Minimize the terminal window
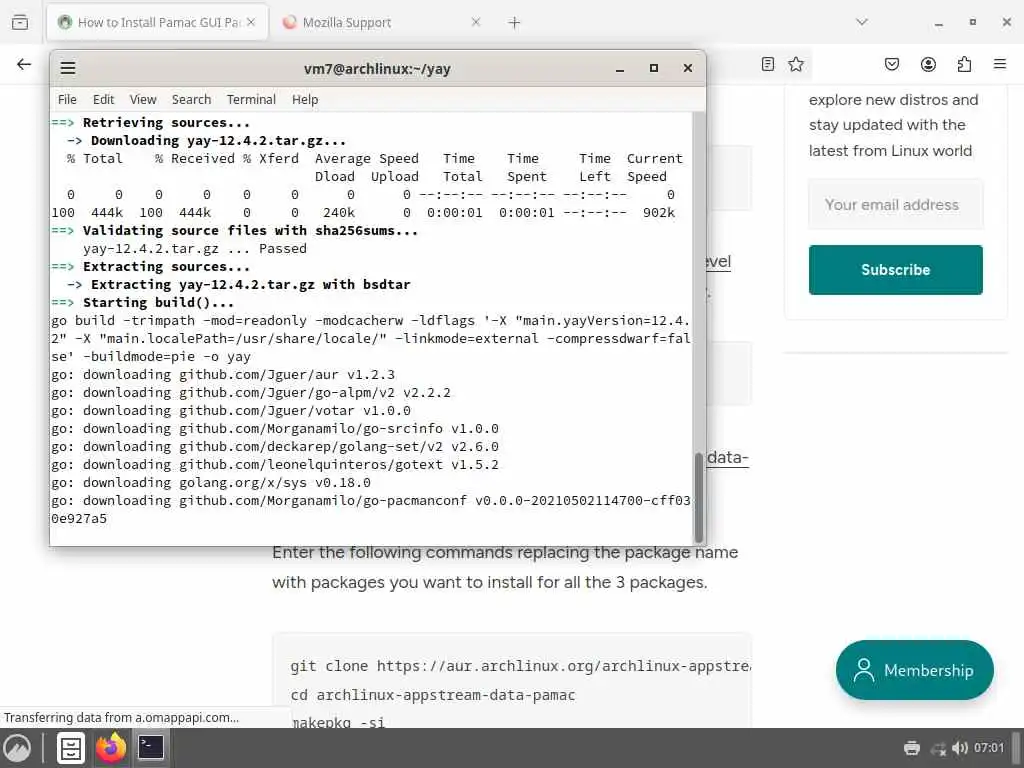1024x768 pixels. (620, 69)
